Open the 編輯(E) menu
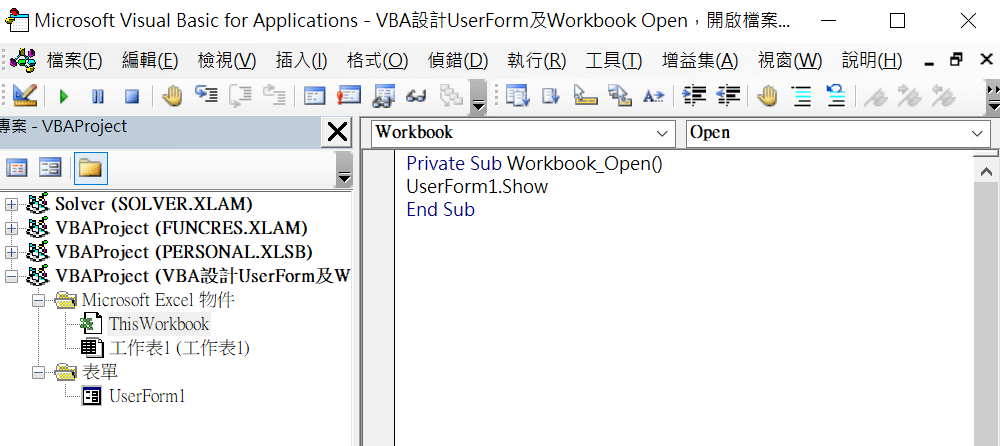This screenshot has height=446, width=1000. 150,61
